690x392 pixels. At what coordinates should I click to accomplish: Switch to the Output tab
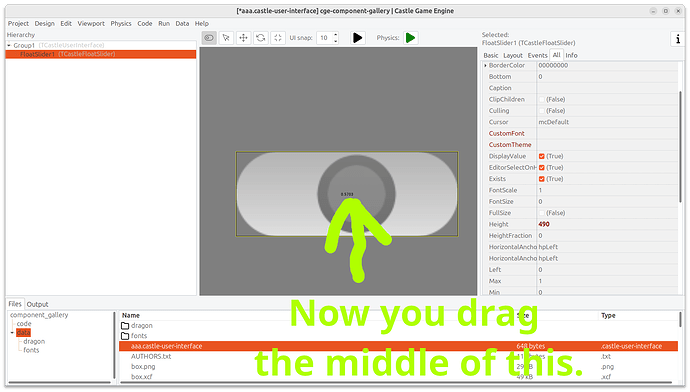[x=37, y=304]
